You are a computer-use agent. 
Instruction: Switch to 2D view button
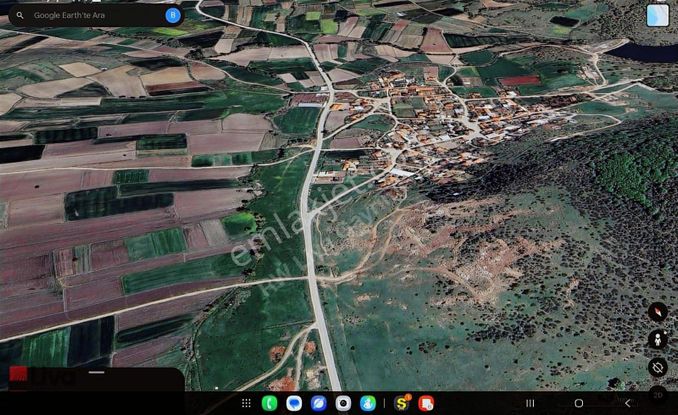658,395
